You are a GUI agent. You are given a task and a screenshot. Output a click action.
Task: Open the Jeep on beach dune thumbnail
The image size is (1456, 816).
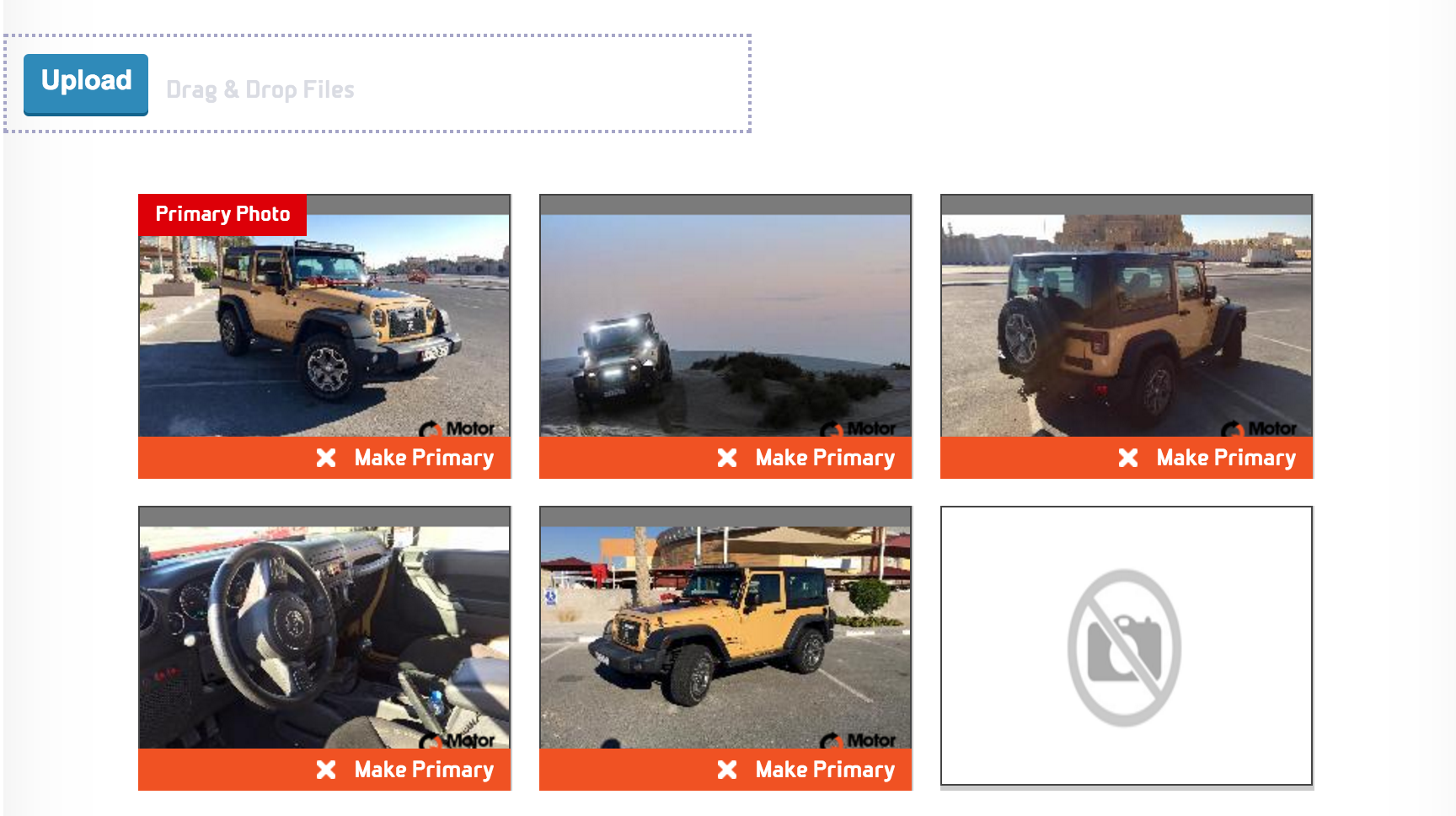(x=725, y=325)
